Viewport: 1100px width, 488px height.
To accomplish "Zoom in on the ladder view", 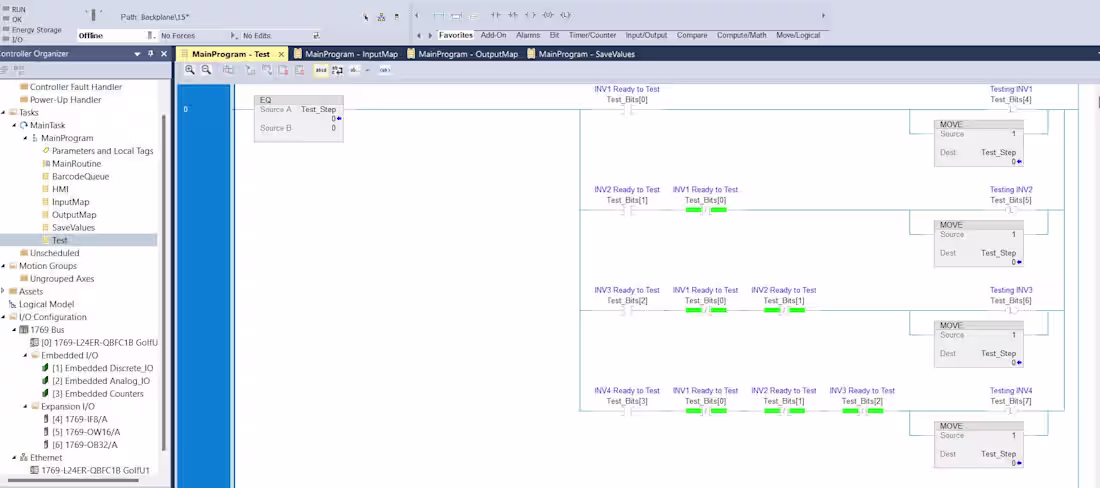I will point(190,69).
